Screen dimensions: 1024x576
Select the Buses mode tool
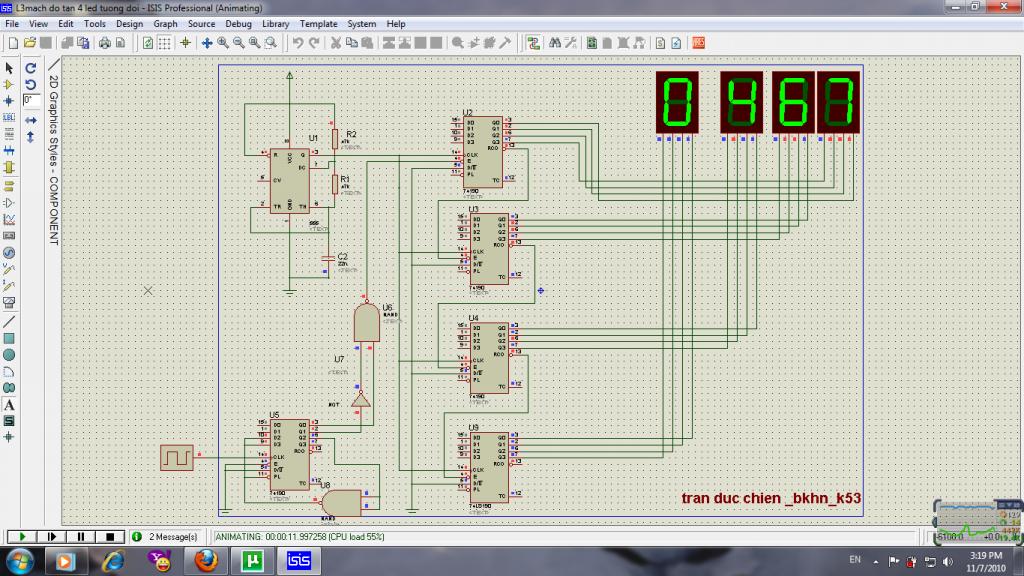[9, 151]
